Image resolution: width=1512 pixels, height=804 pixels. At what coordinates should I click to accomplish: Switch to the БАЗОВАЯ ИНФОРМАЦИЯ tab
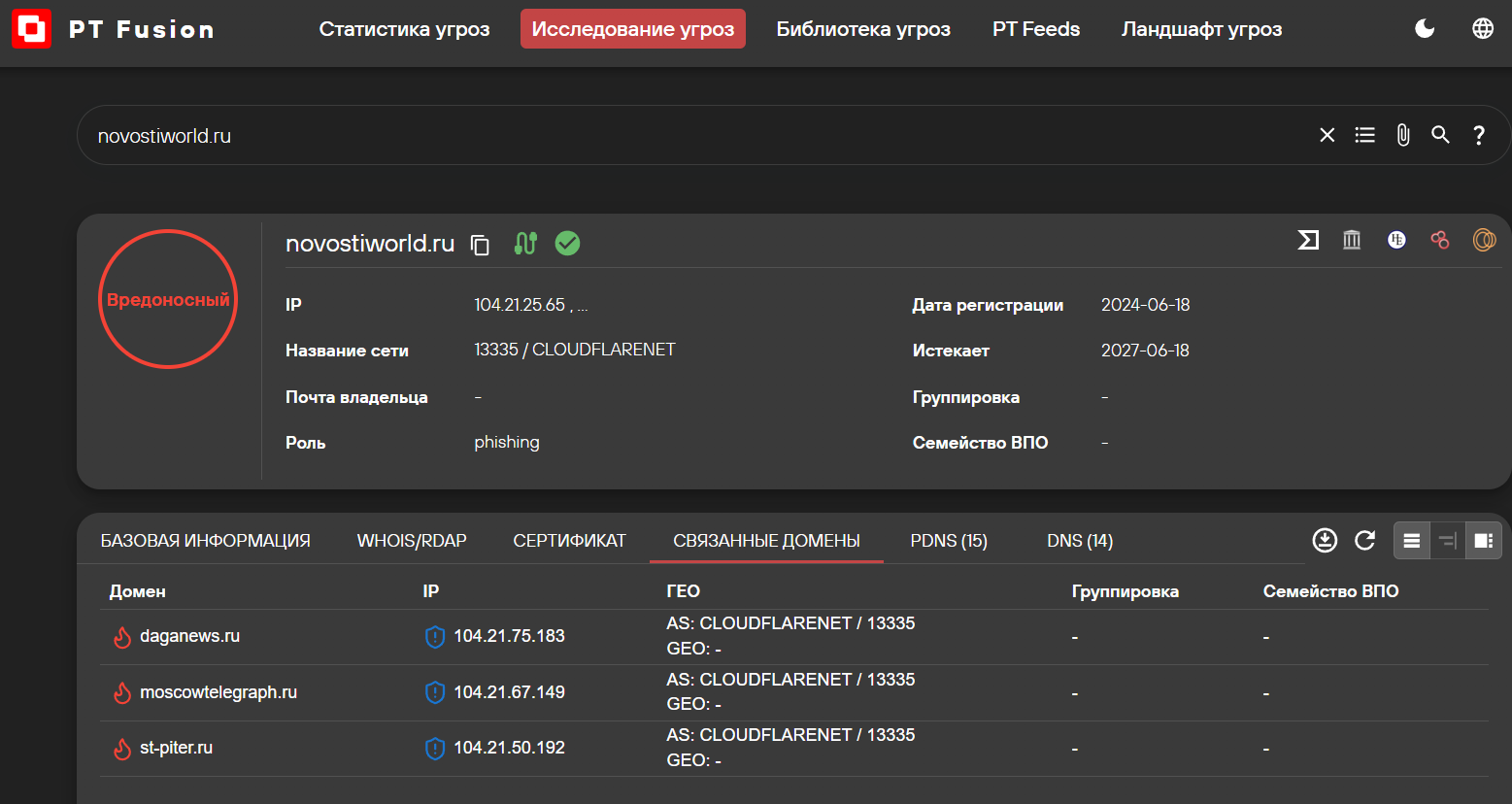point(206,541)
